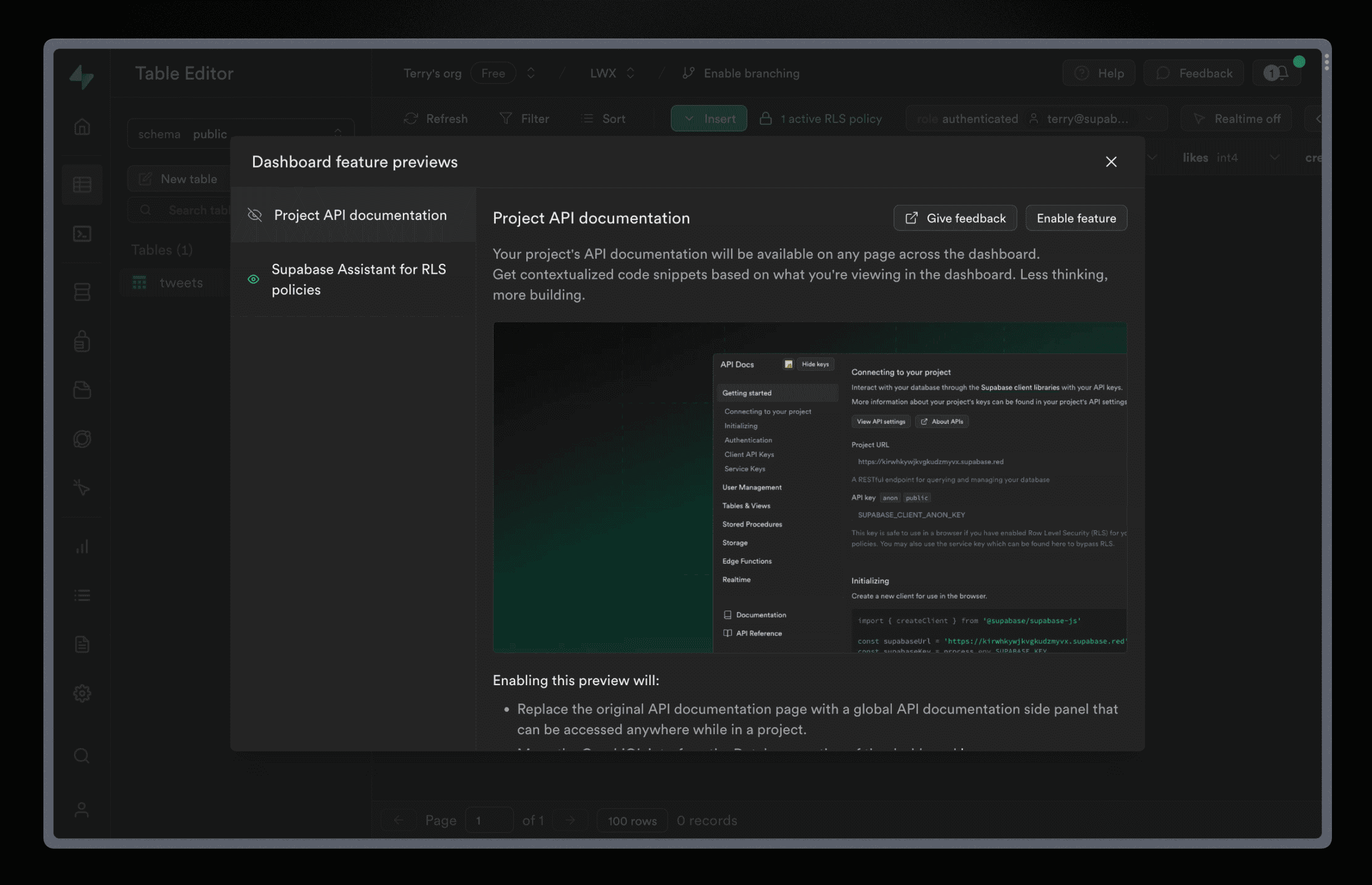The height and width of the screenshot is (885, 1372).
Task: Click the Help button
Action: (1099, 73)
